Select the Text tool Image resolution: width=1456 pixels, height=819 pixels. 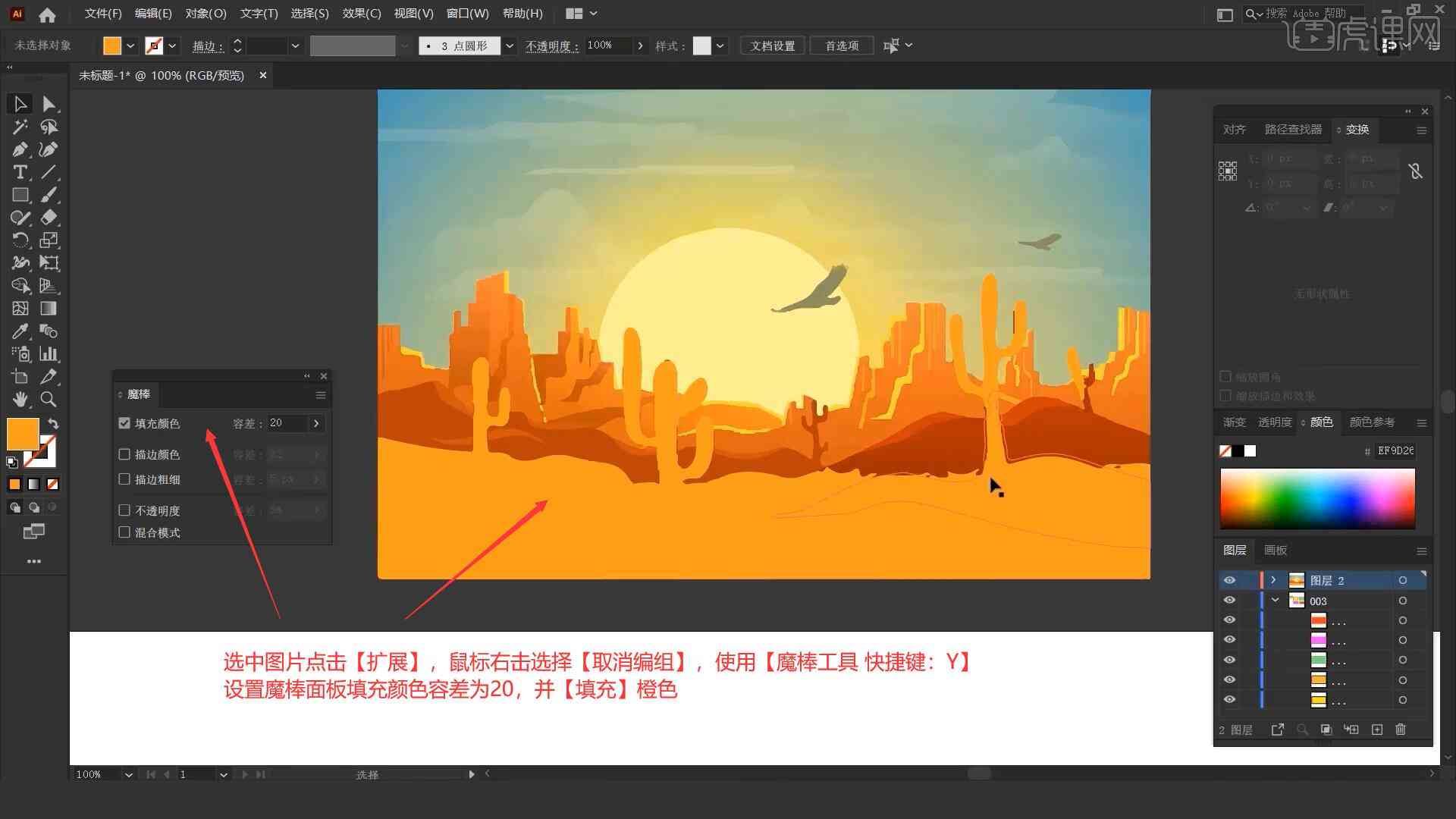pyautogui.click(x=18, y=172)
